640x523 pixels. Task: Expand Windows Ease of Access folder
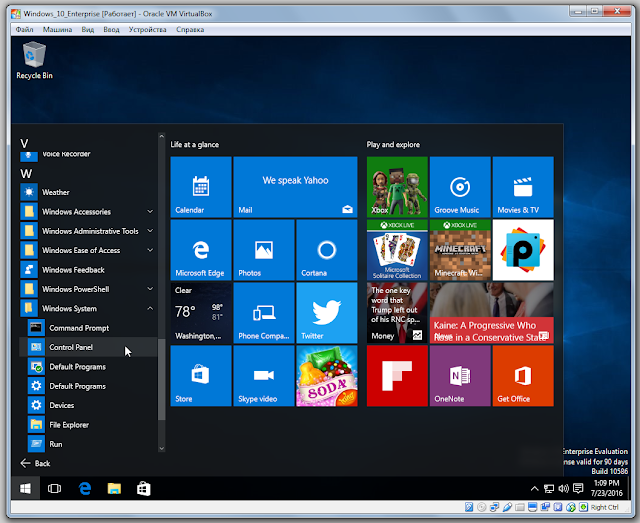[88, 250]
